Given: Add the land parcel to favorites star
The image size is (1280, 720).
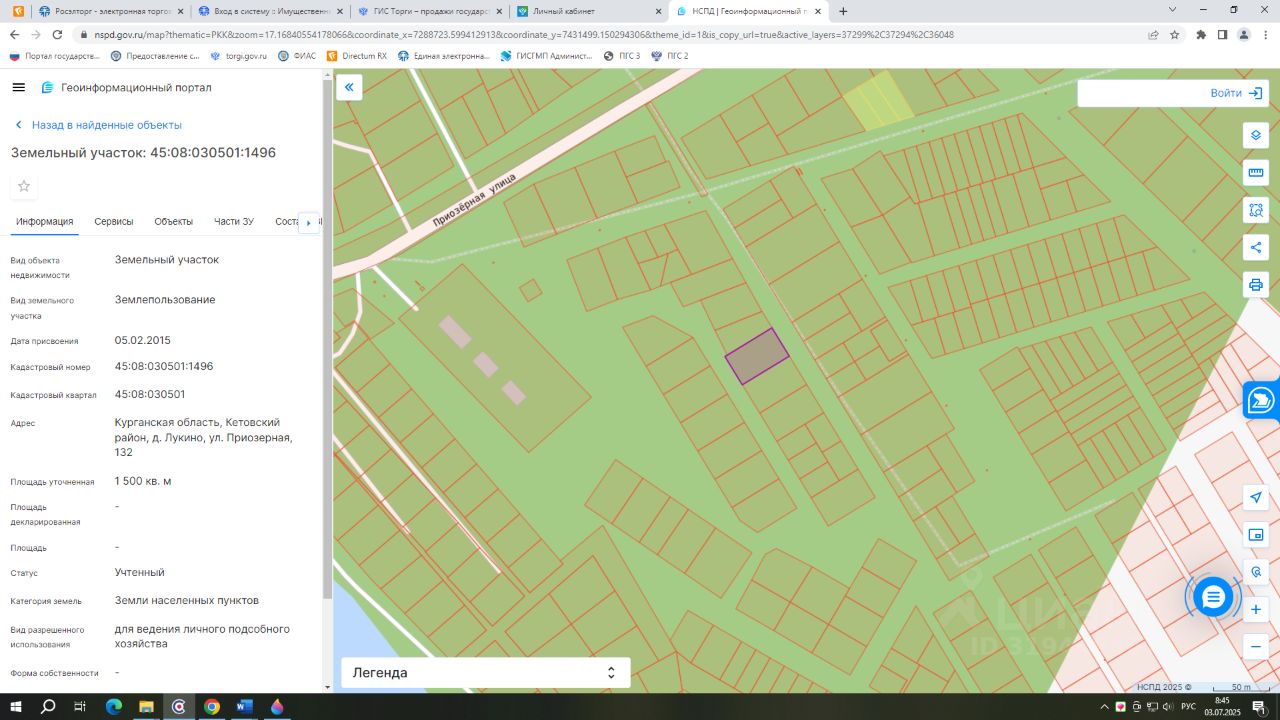Looking at the screenshot, I should pos(24,186).
